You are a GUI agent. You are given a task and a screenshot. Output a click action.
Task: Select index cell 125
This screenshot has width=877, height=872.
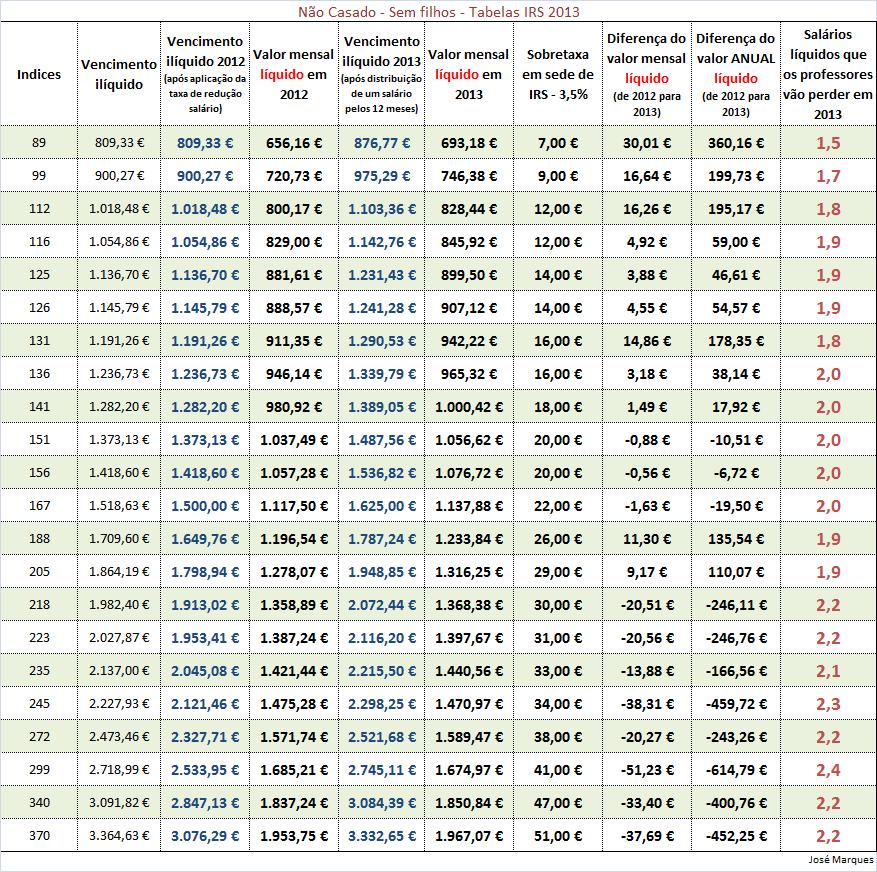click(39, 275)
